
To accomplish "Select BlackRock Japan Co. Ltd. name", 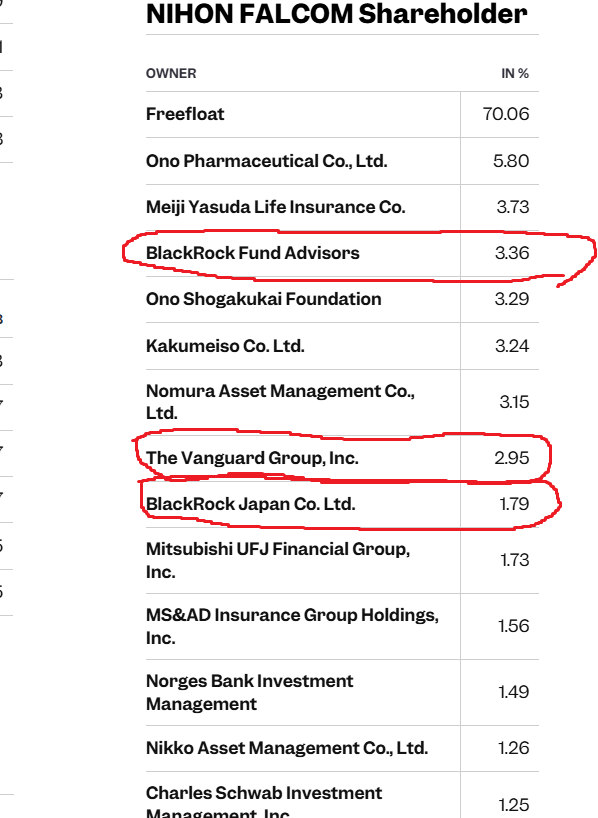I will [250, 504].
